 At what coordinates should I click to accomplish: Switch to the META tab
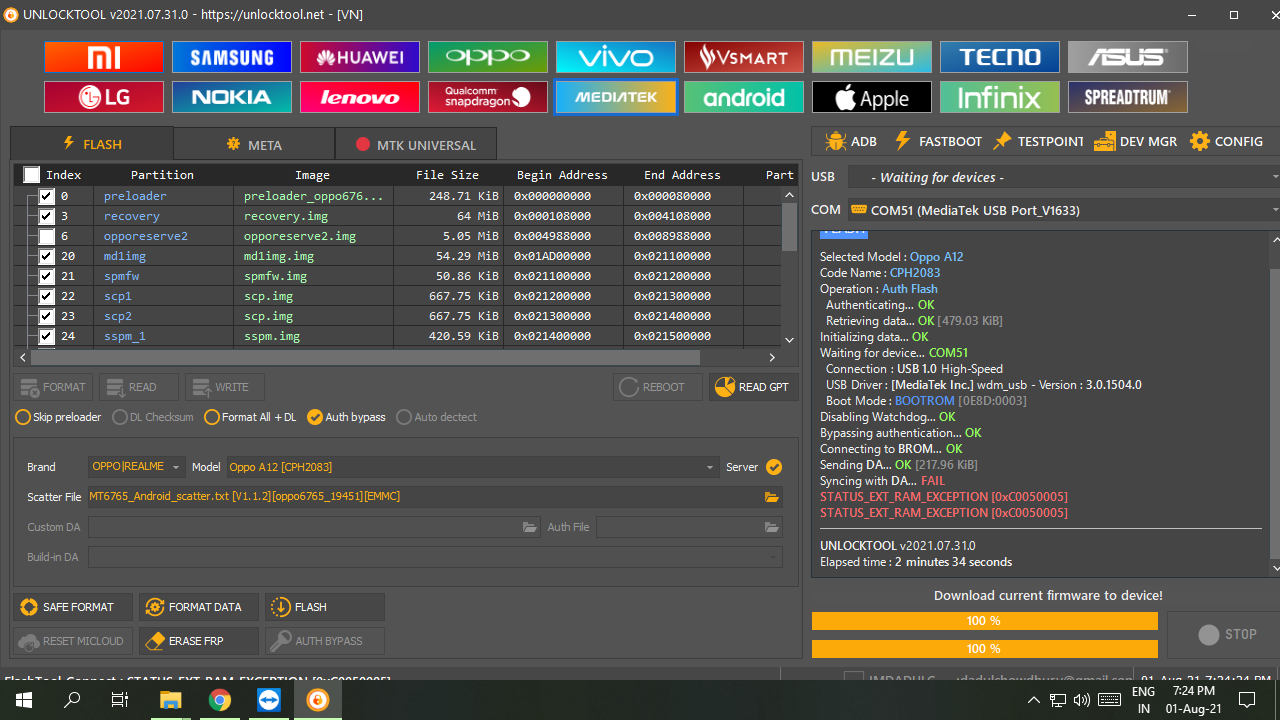click(x=254, y=144)
